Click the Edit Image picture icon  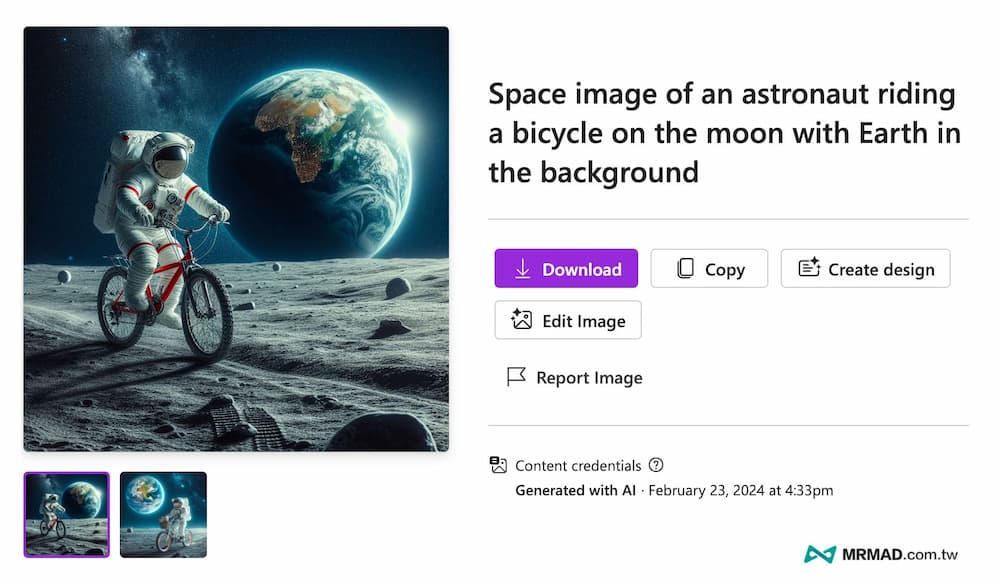tap(522, 320)
